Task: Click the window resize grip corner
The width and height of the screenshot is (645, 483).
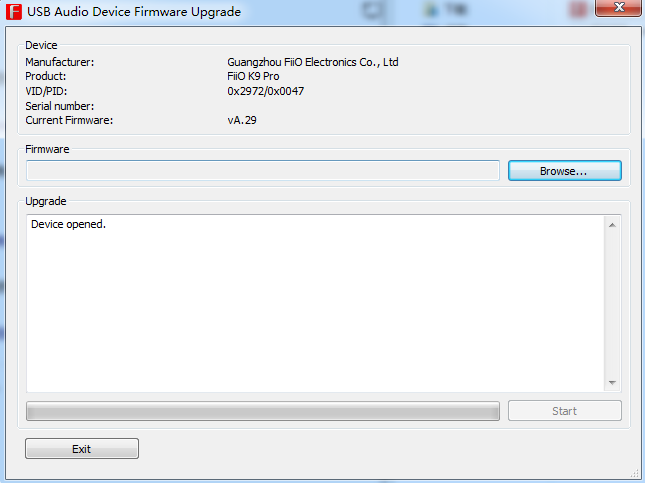Action: click(636, 475)
